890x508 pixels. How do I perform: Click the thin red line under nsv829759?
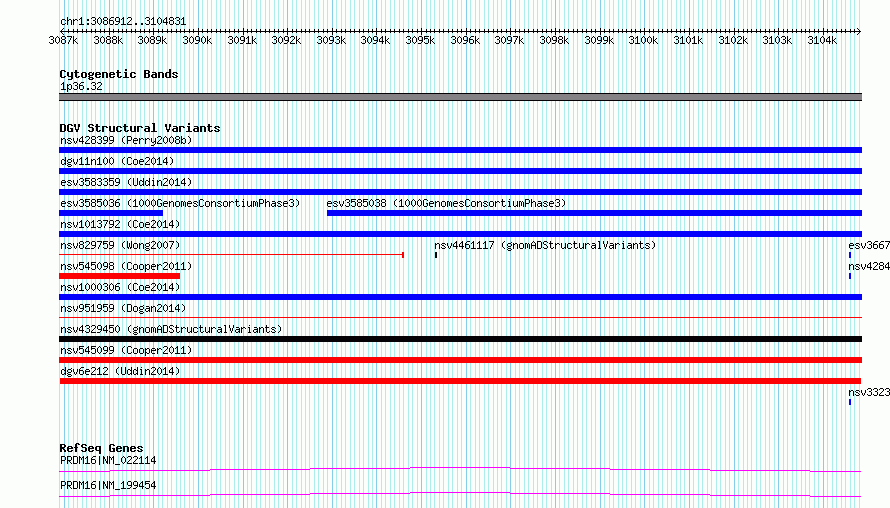pos(231,255)
